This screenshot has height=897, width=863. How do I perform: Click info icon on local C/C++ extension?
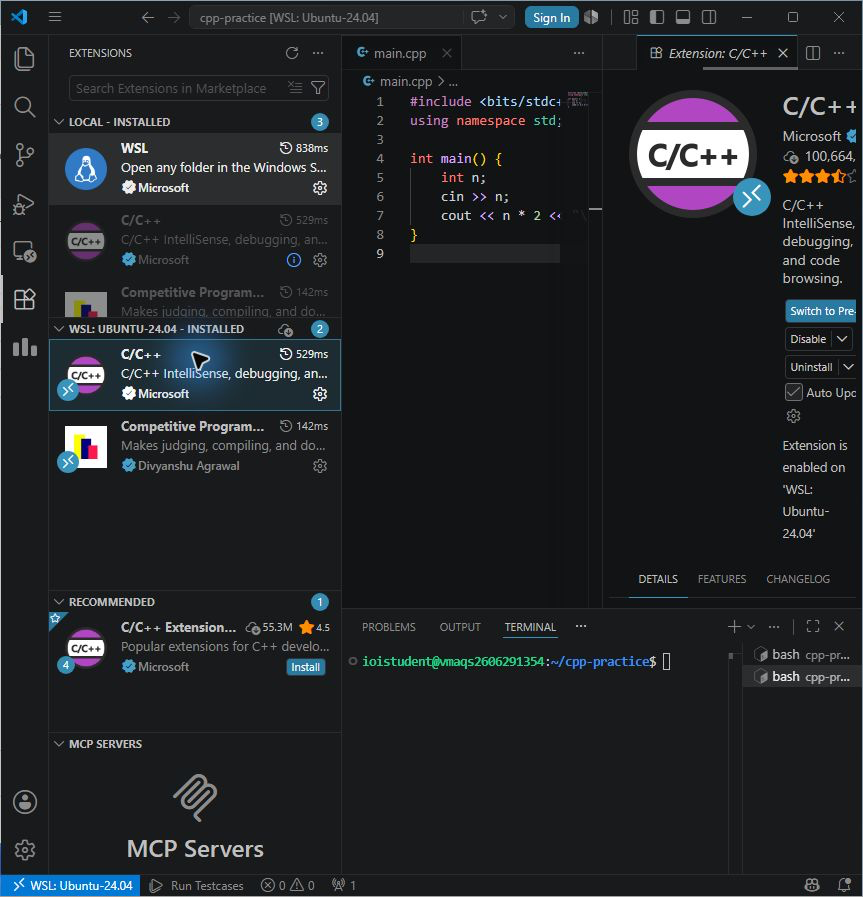pos(293,260)
